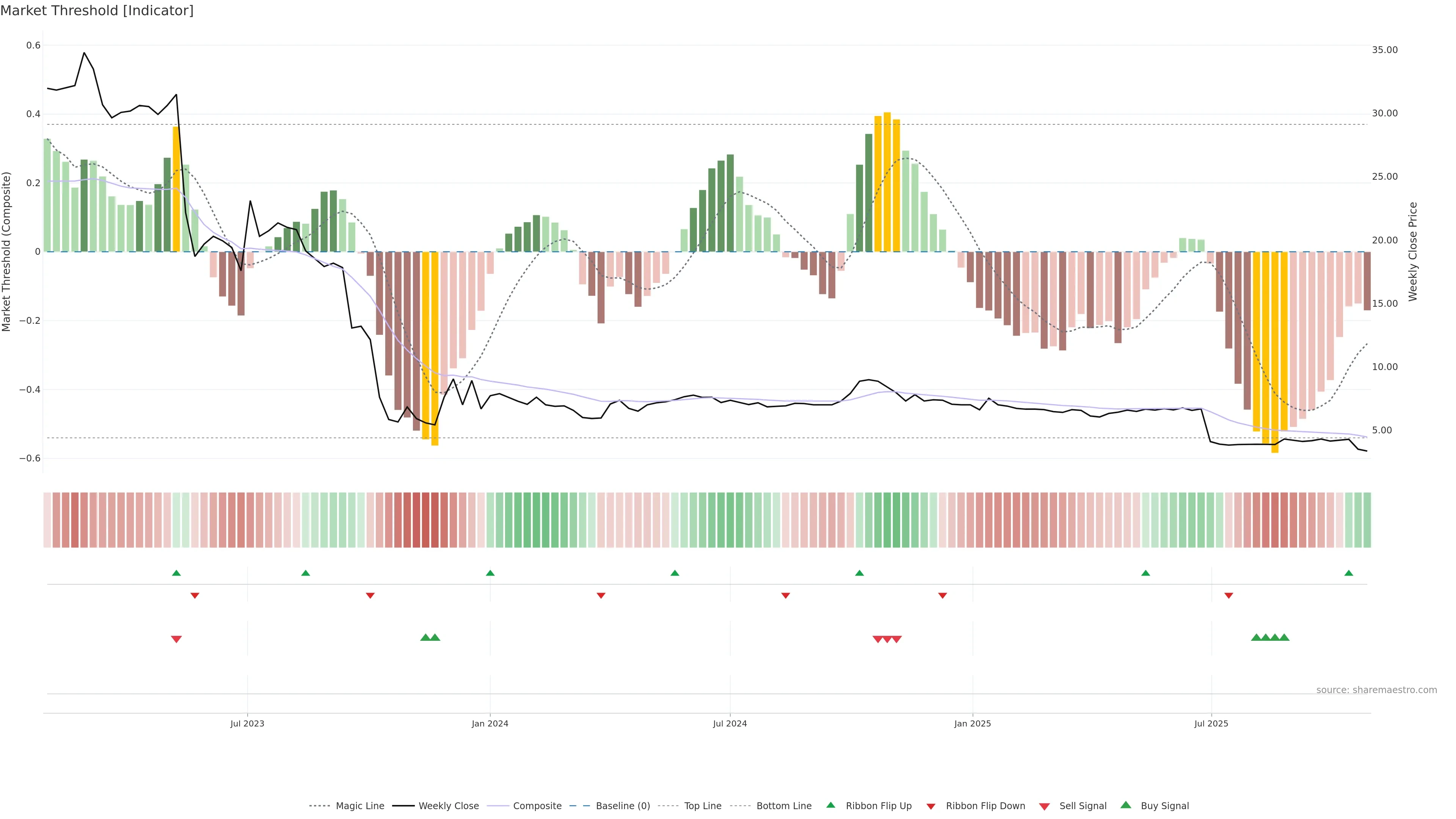Click the Sell Signal legend triangle icon
1456x819 pixels.
pyautogui.click(x=1044, y=806)
